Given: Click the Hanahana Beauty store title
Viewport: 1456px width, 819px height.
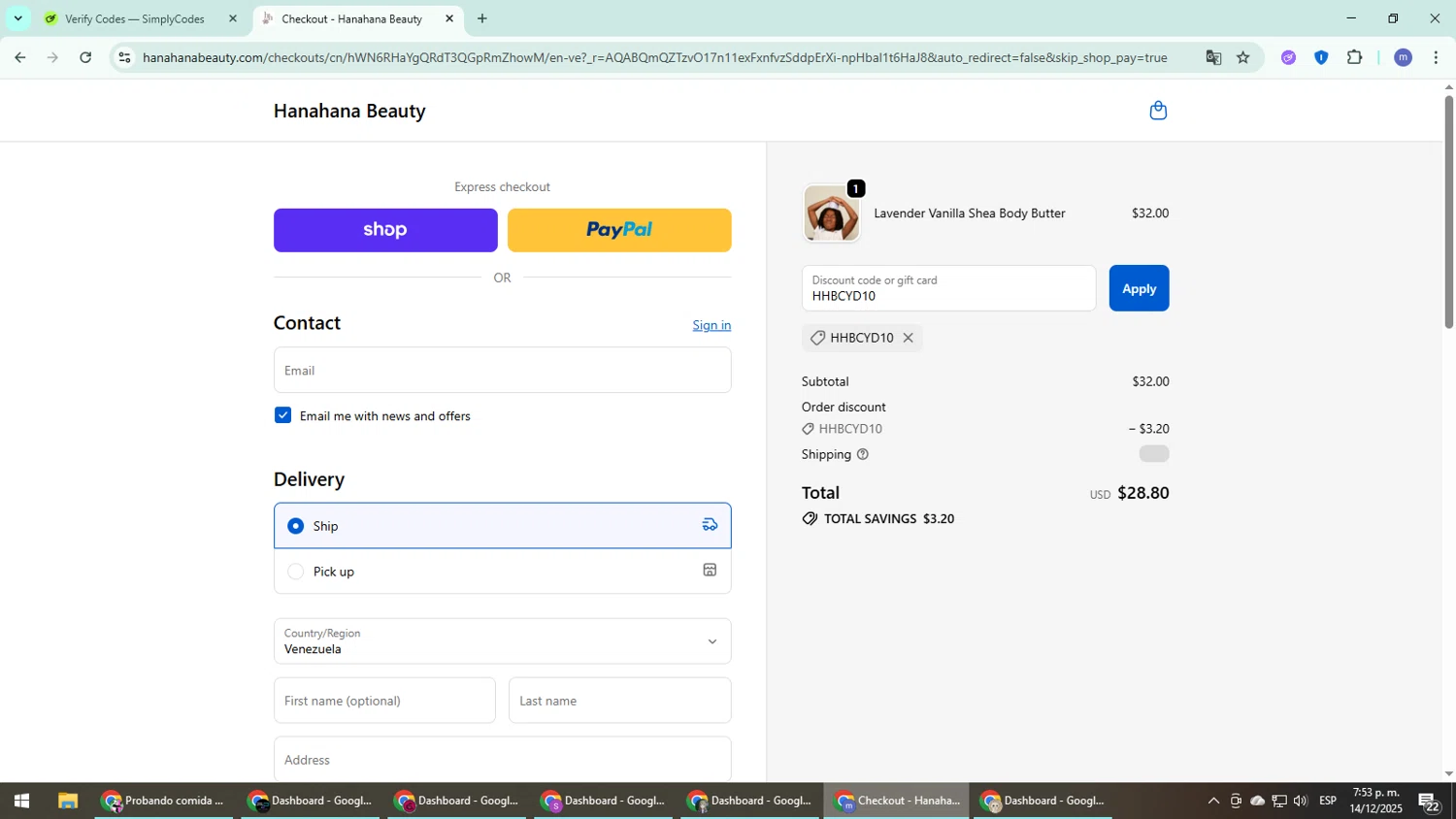Looking at the screenshot, I should (x=349, y=111).
